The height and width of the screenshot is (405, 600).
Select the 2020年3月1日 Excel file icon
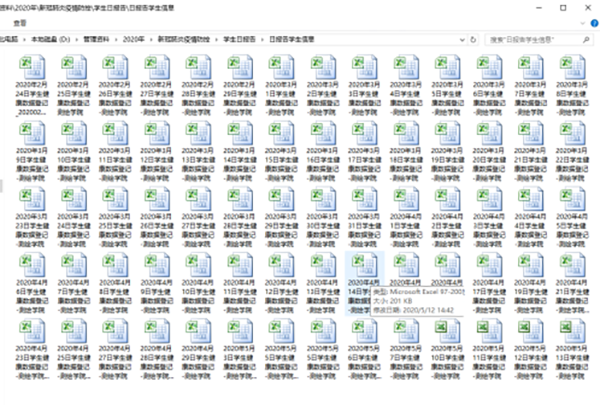coord(281,67)
